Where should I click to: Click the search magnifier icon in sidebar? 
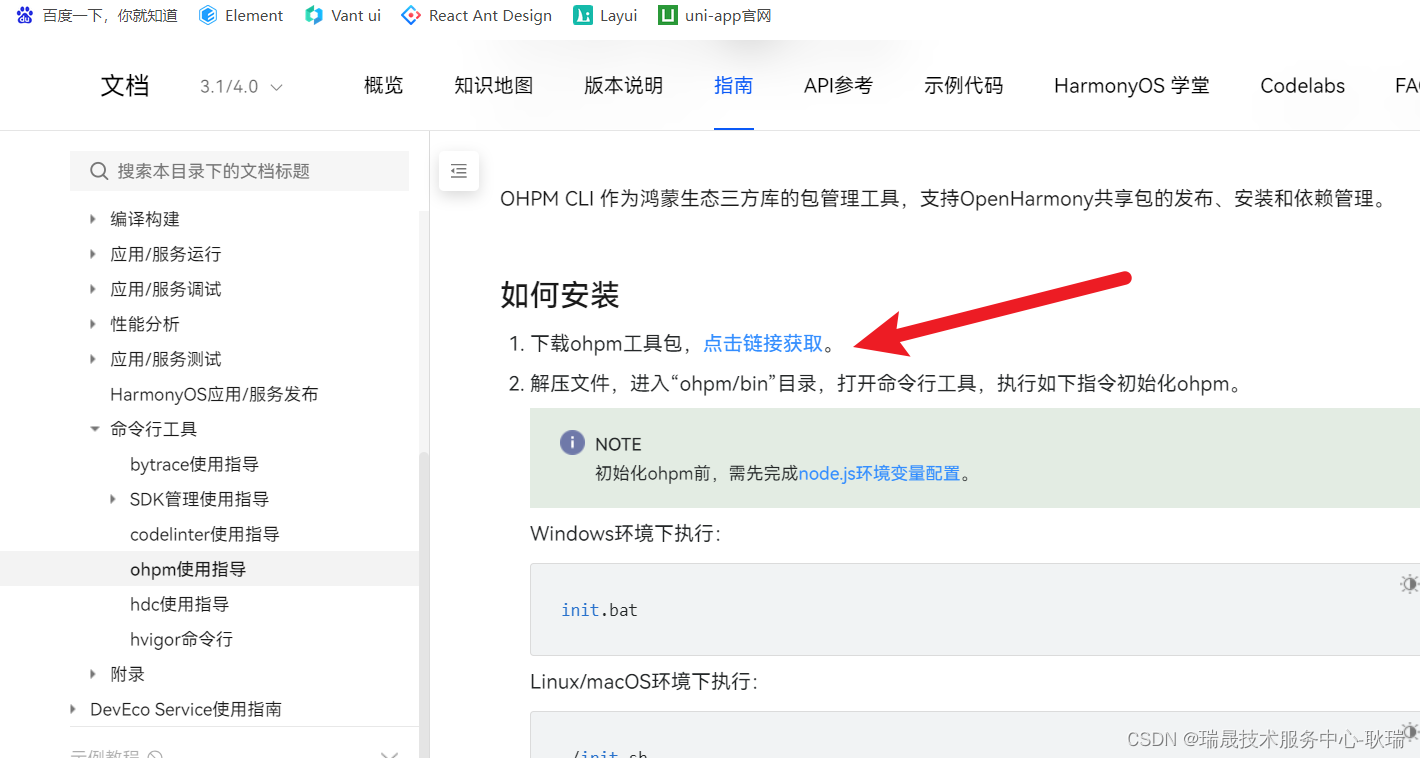pyautogui.click(x=99, y=171)
